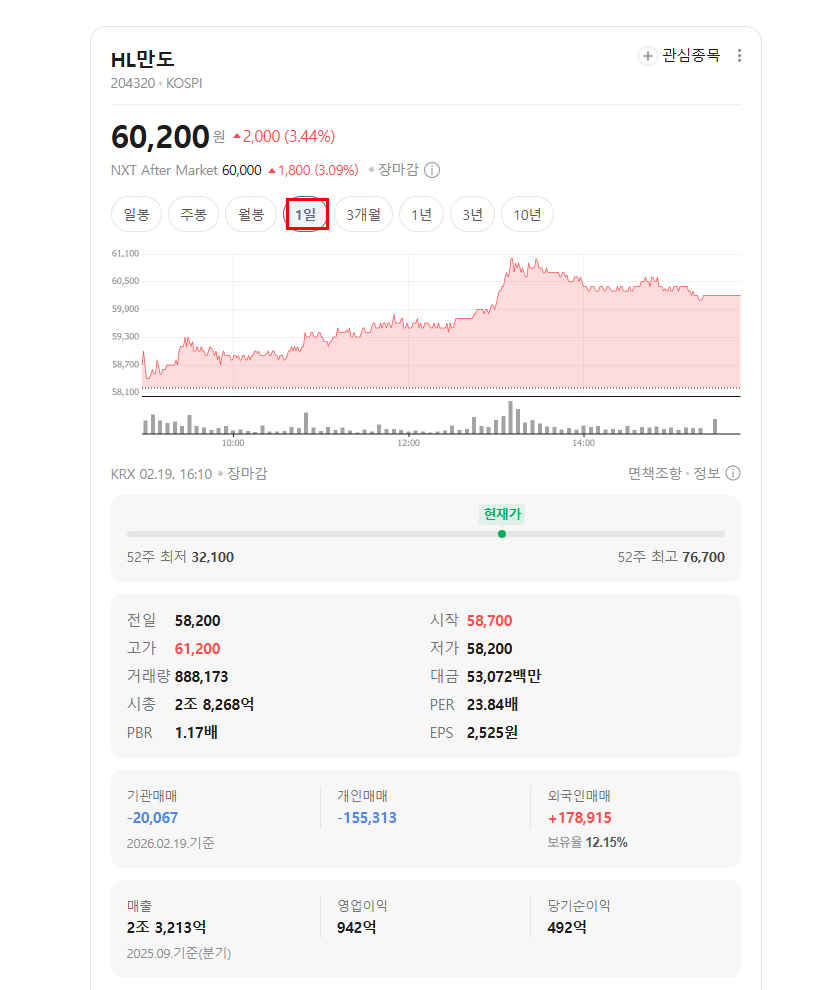Click the price change 2,000 (3.44%)
The height and width of the screenshot is (990, 822).
tap(284, 136)
